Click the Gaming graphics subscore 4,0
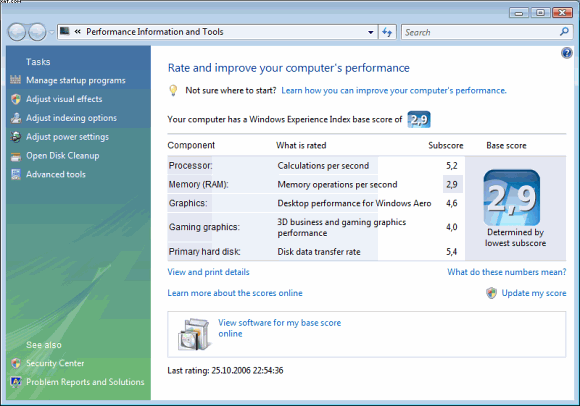Image resolution: width=580 pixels, height=406 pixels. pyautogui.click(x=452, y=227)
